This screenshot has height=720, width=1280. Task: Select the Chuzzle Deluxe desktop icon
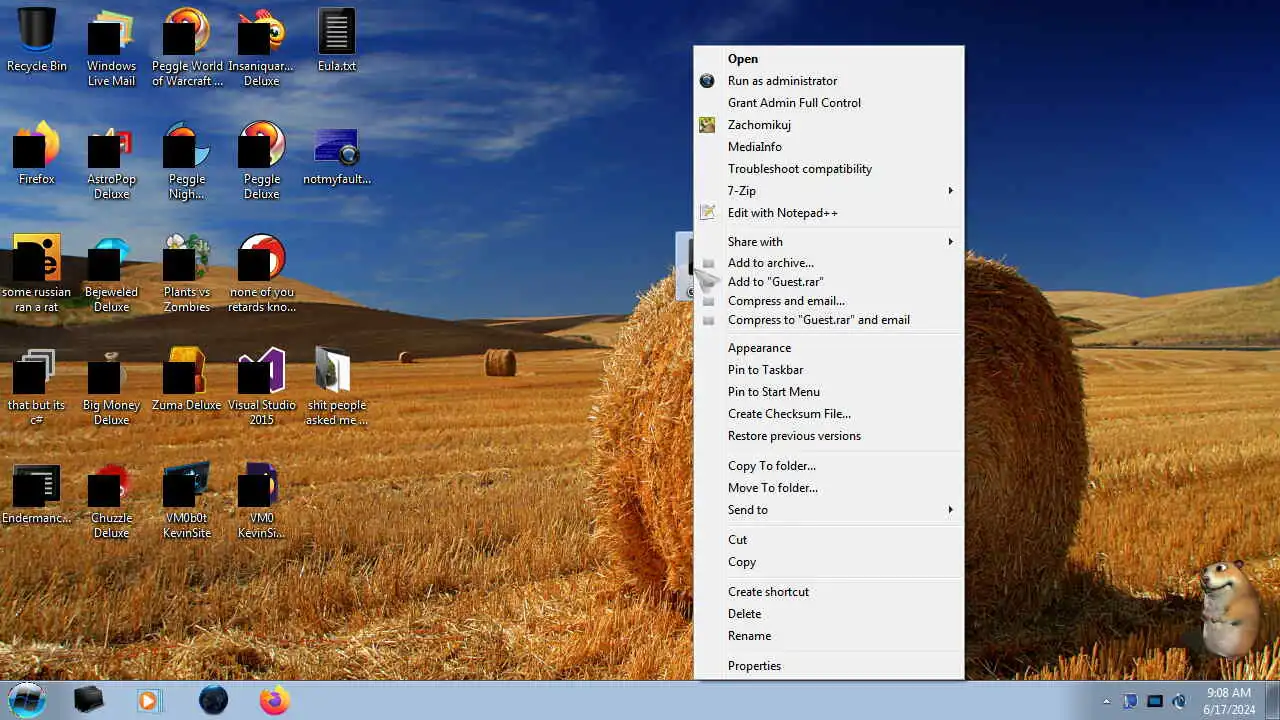[111, 499]
